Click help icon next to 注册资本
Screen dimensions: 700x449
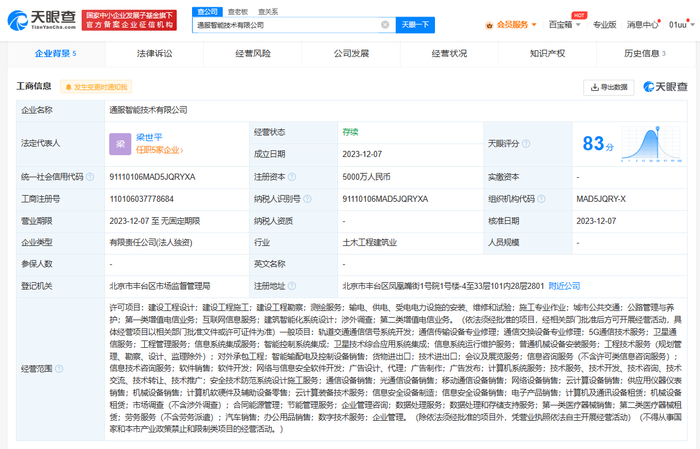click(292, 177)
